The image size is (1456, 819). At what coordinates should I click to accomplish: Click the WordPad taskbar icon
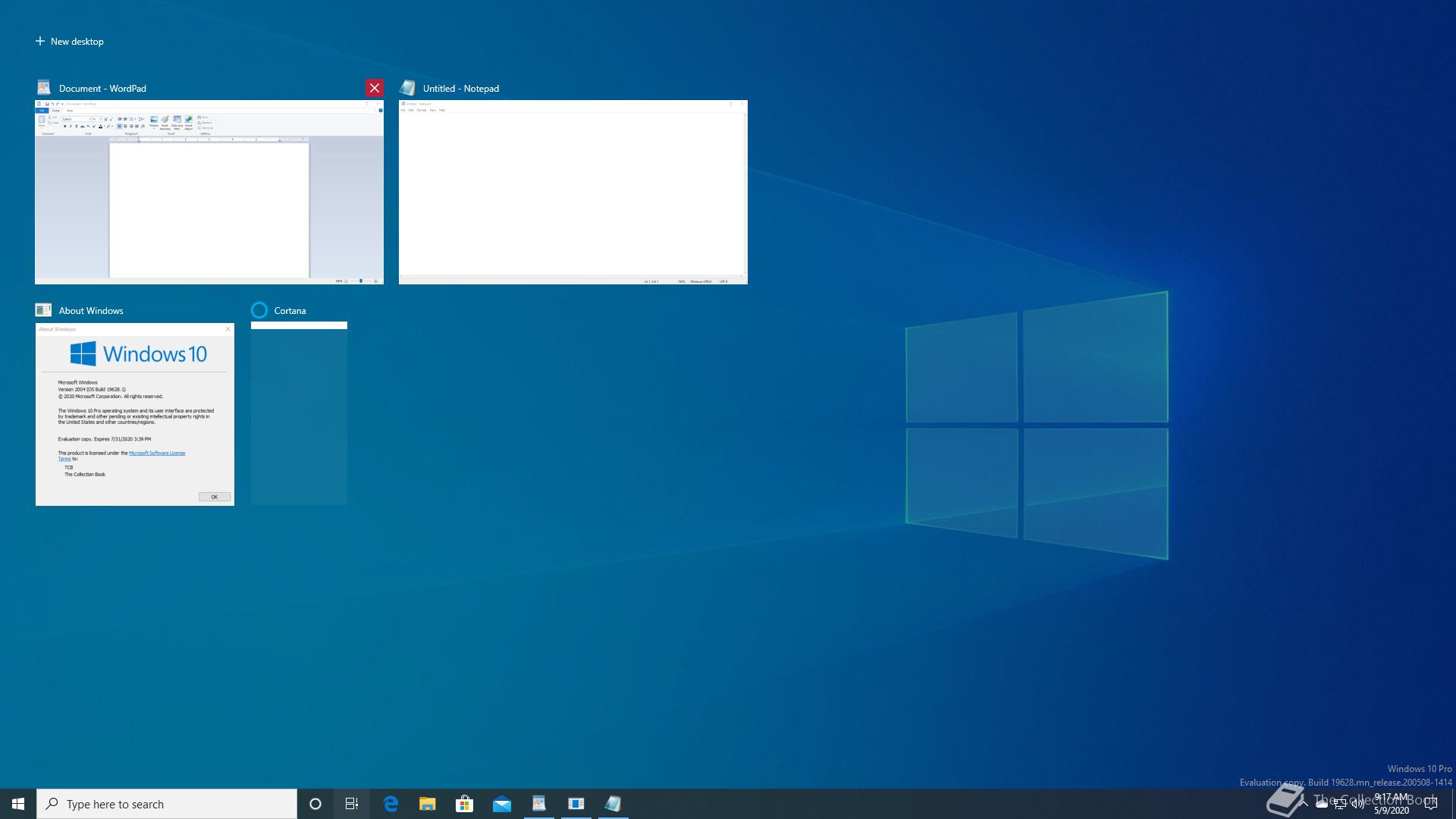539,804
